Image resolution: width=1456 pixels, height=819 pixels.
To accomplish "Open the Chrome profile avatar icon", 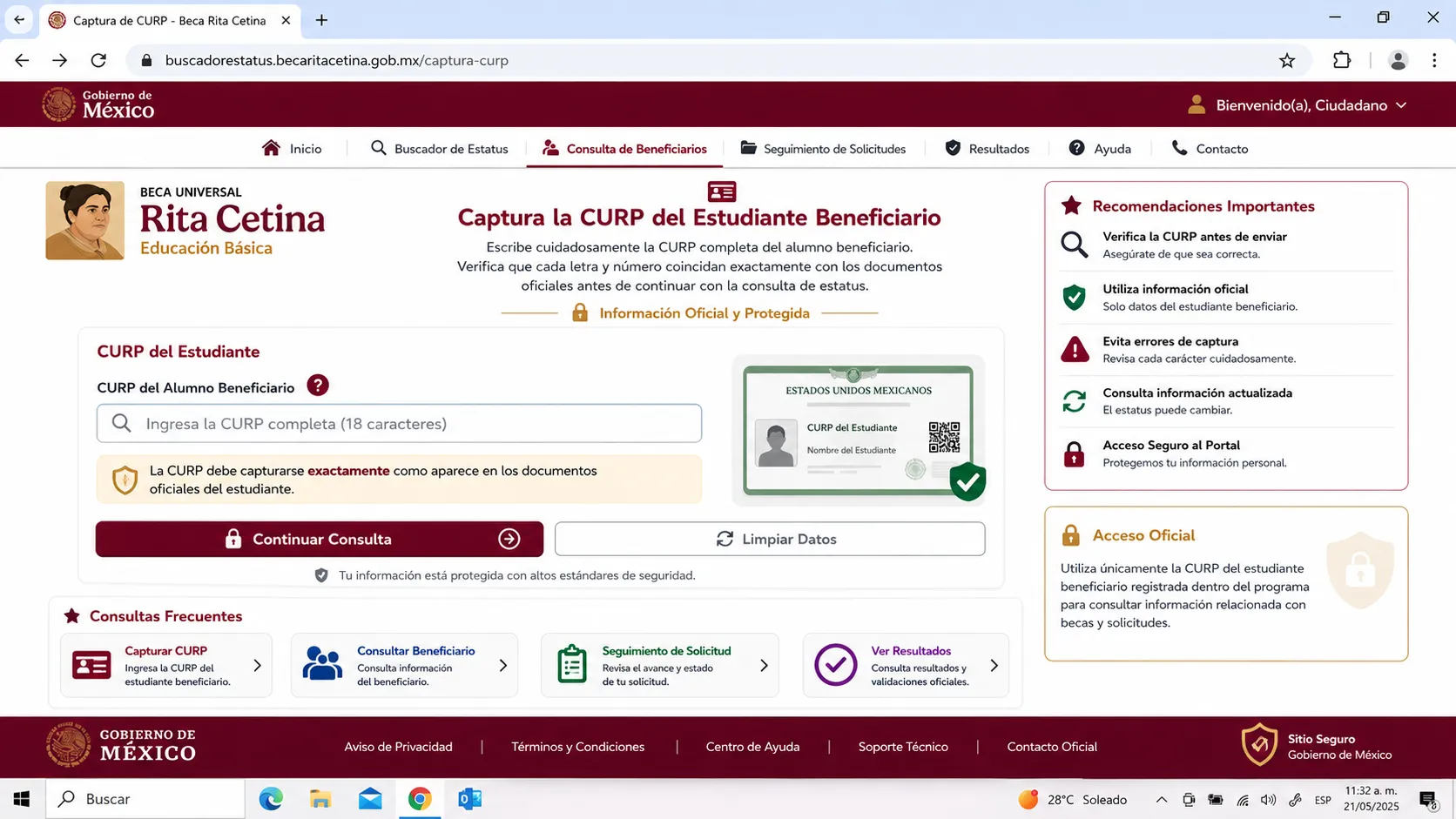I will pos(1398,60).
